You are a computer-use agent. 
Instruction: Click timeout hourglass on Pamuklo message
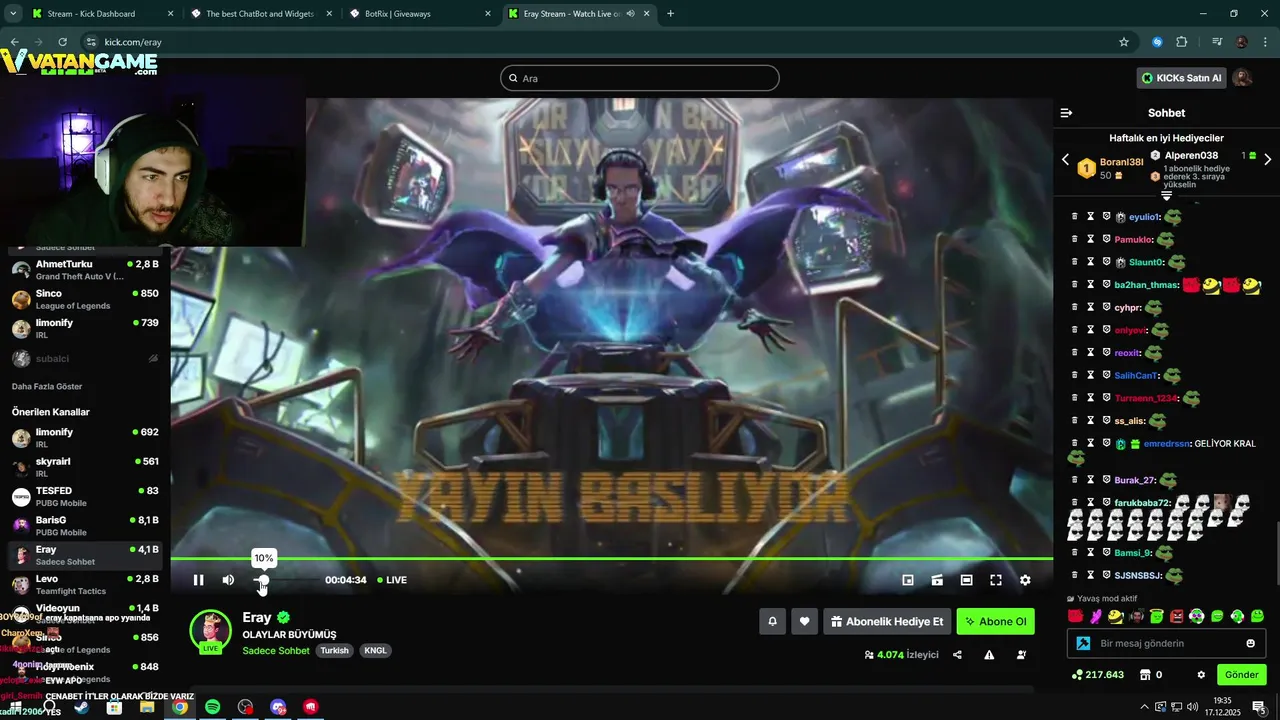[1091, 239]
